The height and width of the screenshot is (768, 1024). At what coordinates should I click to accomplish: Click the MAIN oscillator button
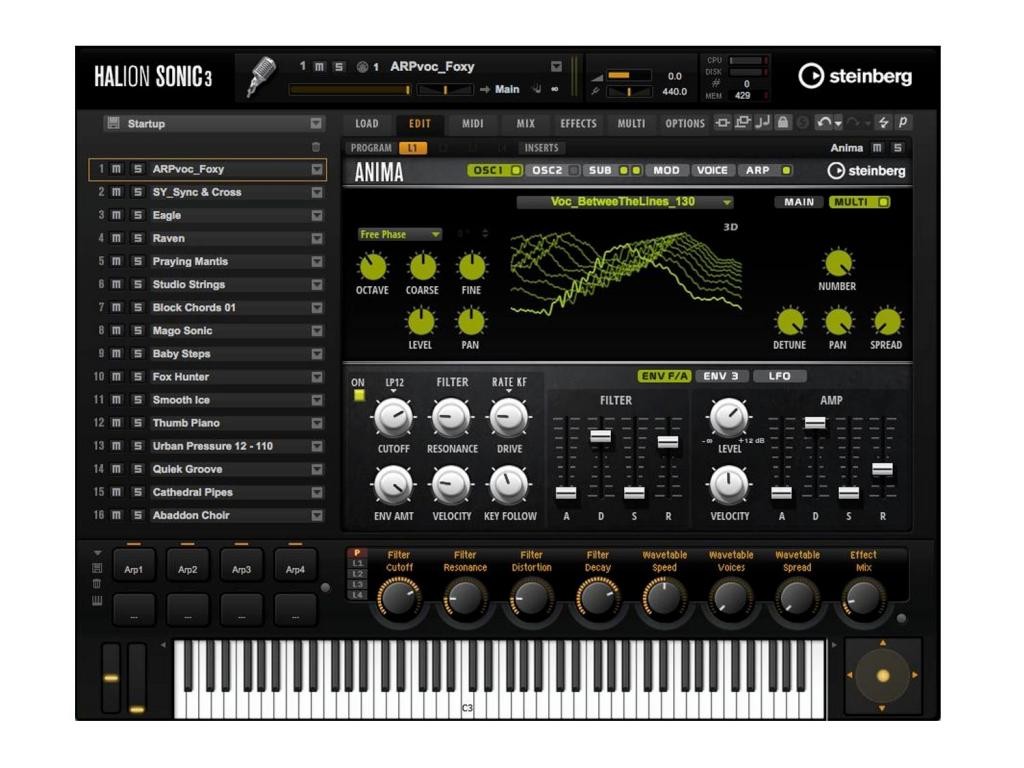click(x=799, y=202)
